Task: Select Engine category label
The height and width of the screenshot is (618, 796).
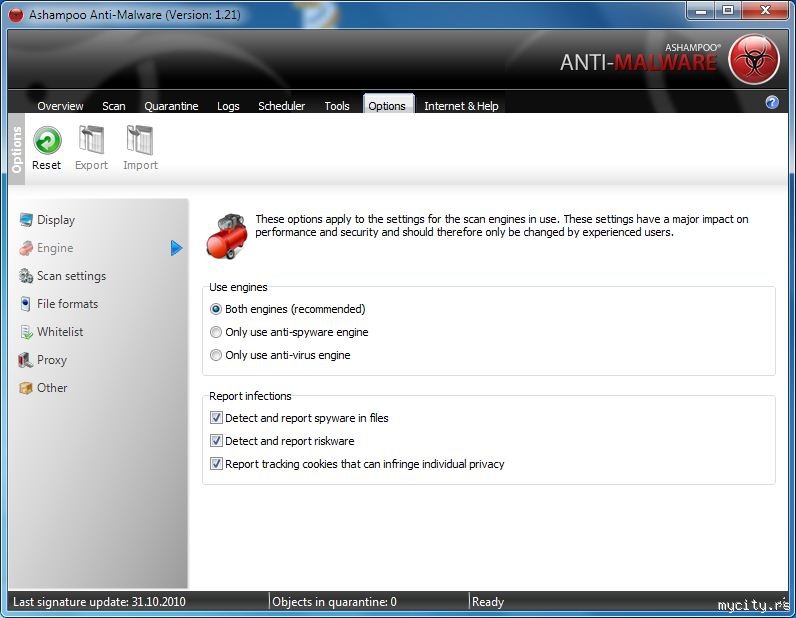Action: point(55,248)
